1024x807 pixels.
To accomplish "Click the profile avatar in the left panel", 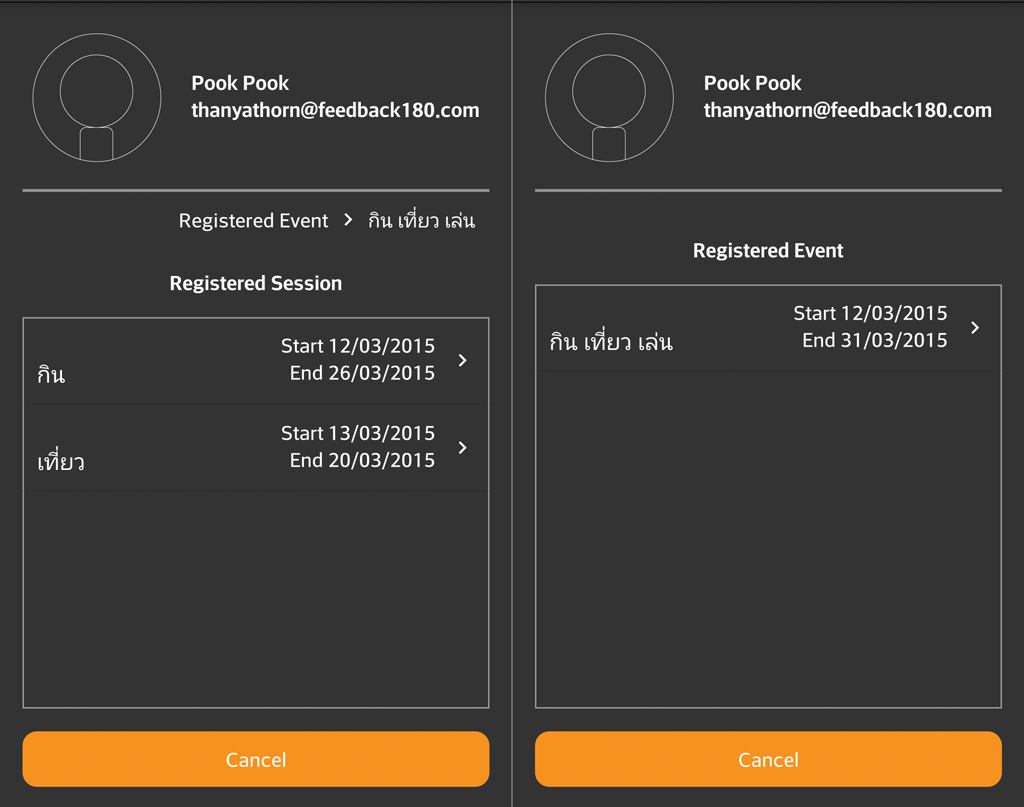I will [97, 98].
